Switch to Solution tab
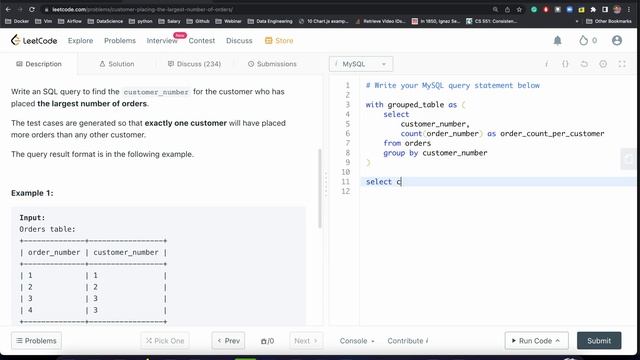This screenshot has height=360, width=640. pos(117,64)
